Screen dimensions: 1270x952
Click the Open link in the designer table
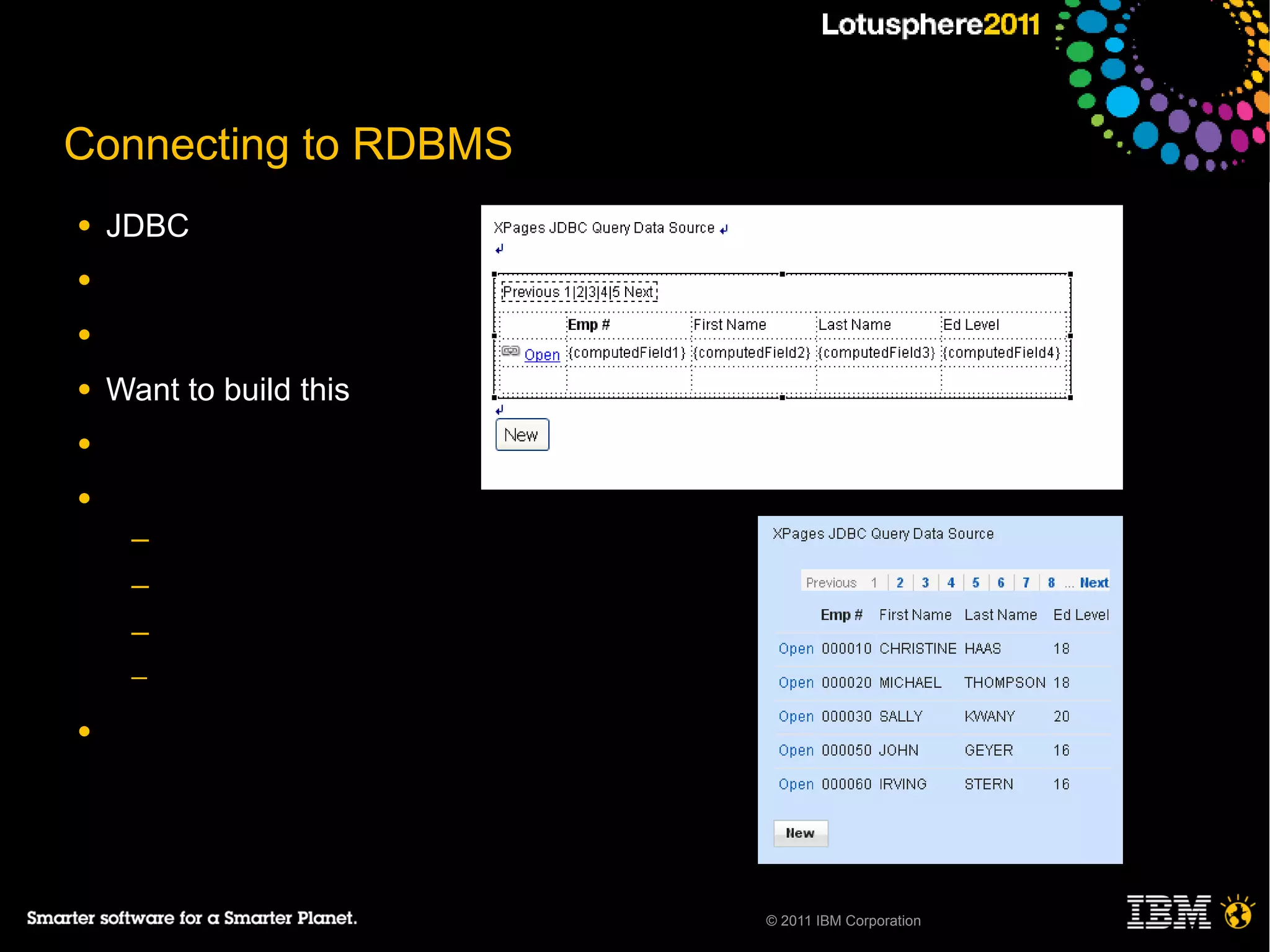coord(542,355)
